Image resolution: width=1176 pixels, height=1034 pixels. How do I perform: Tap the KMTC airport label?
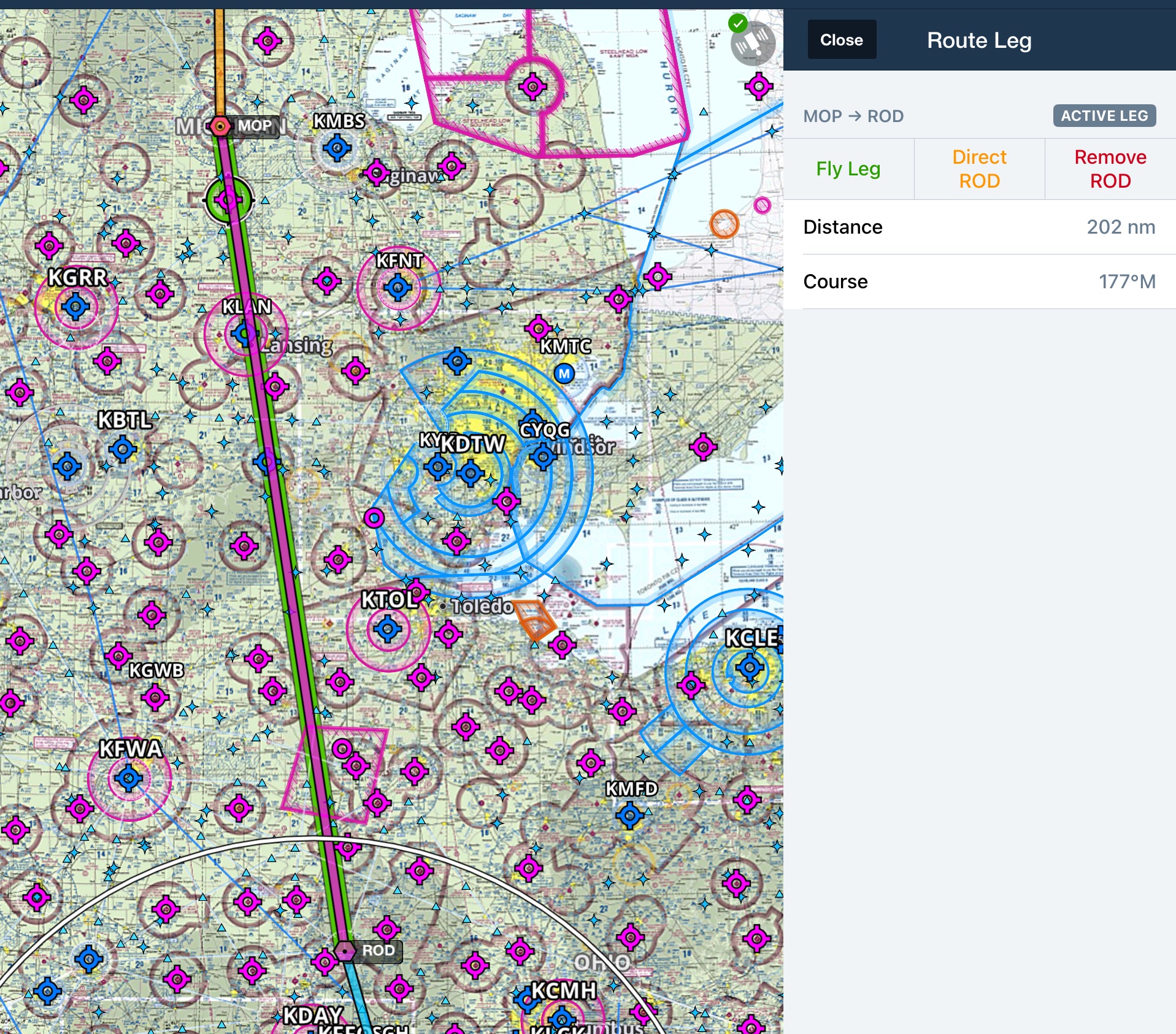(565, 346)
